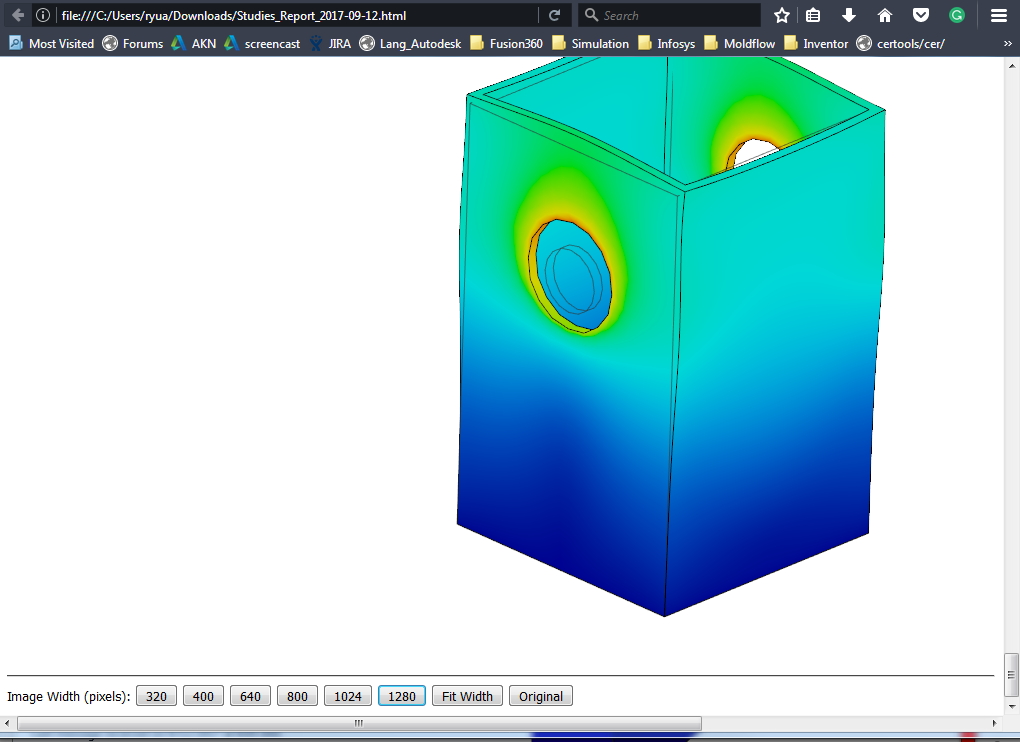Click the scroll up arrow
Screen dimensions: 1020x742
pyautogui.click(x=1011, y=65)
